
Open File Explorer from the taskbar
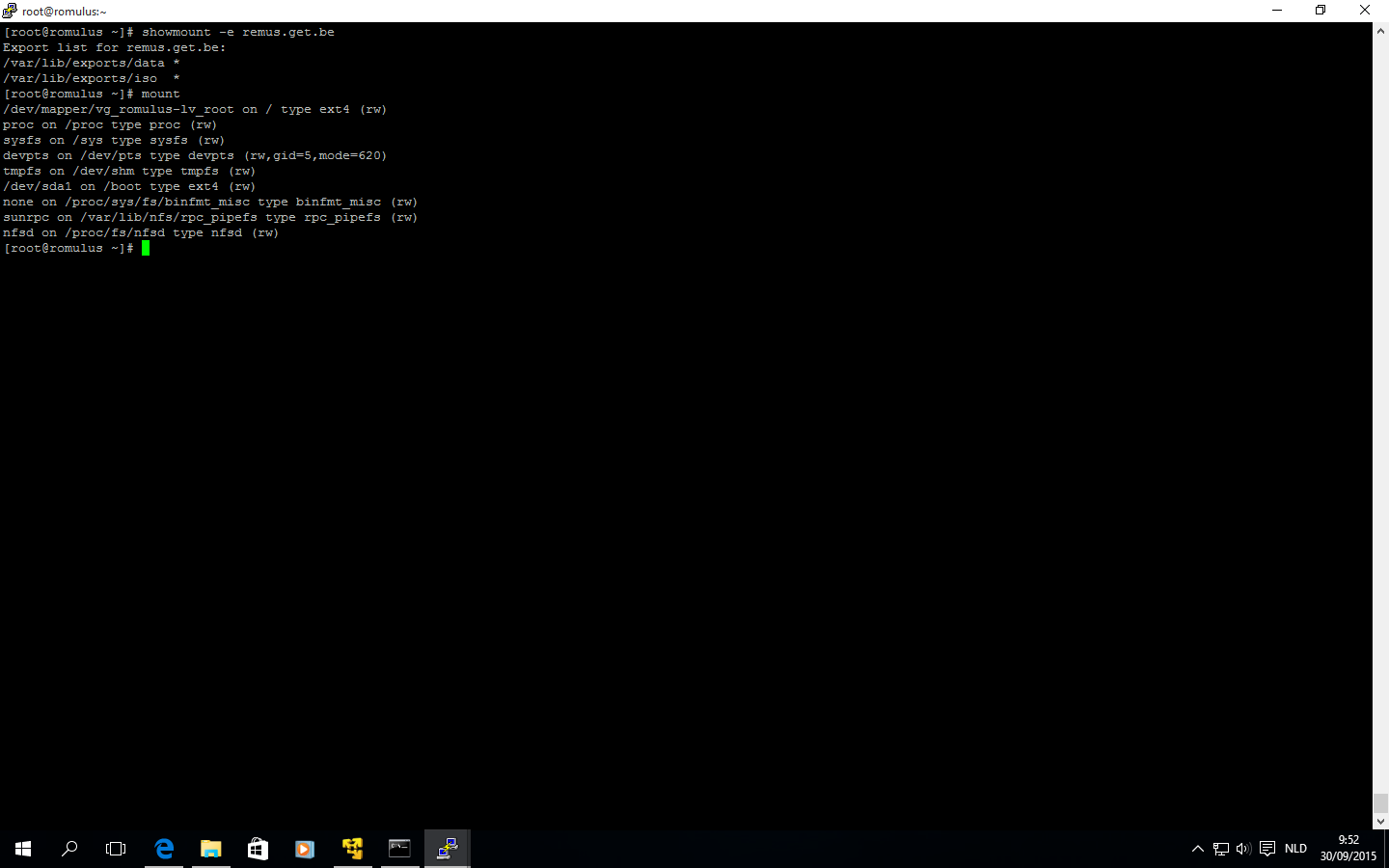tap(210, 849)
